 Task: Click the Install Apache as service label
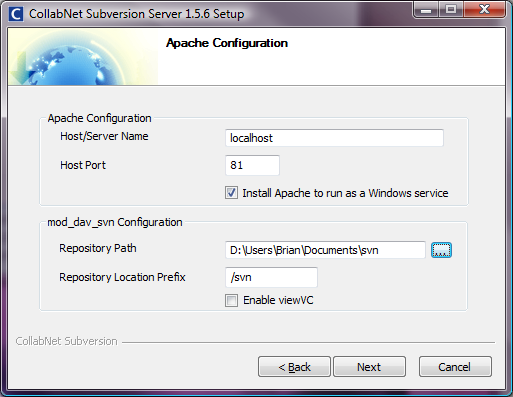pos(345,193)
